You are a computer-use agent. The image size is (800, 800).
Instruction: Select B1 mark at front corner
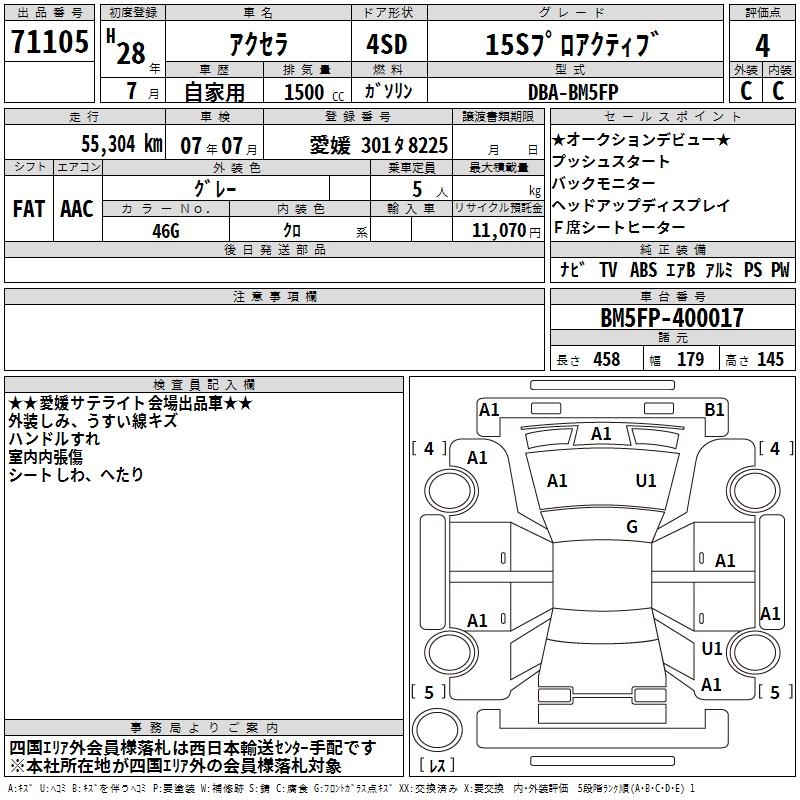point(714,410)
